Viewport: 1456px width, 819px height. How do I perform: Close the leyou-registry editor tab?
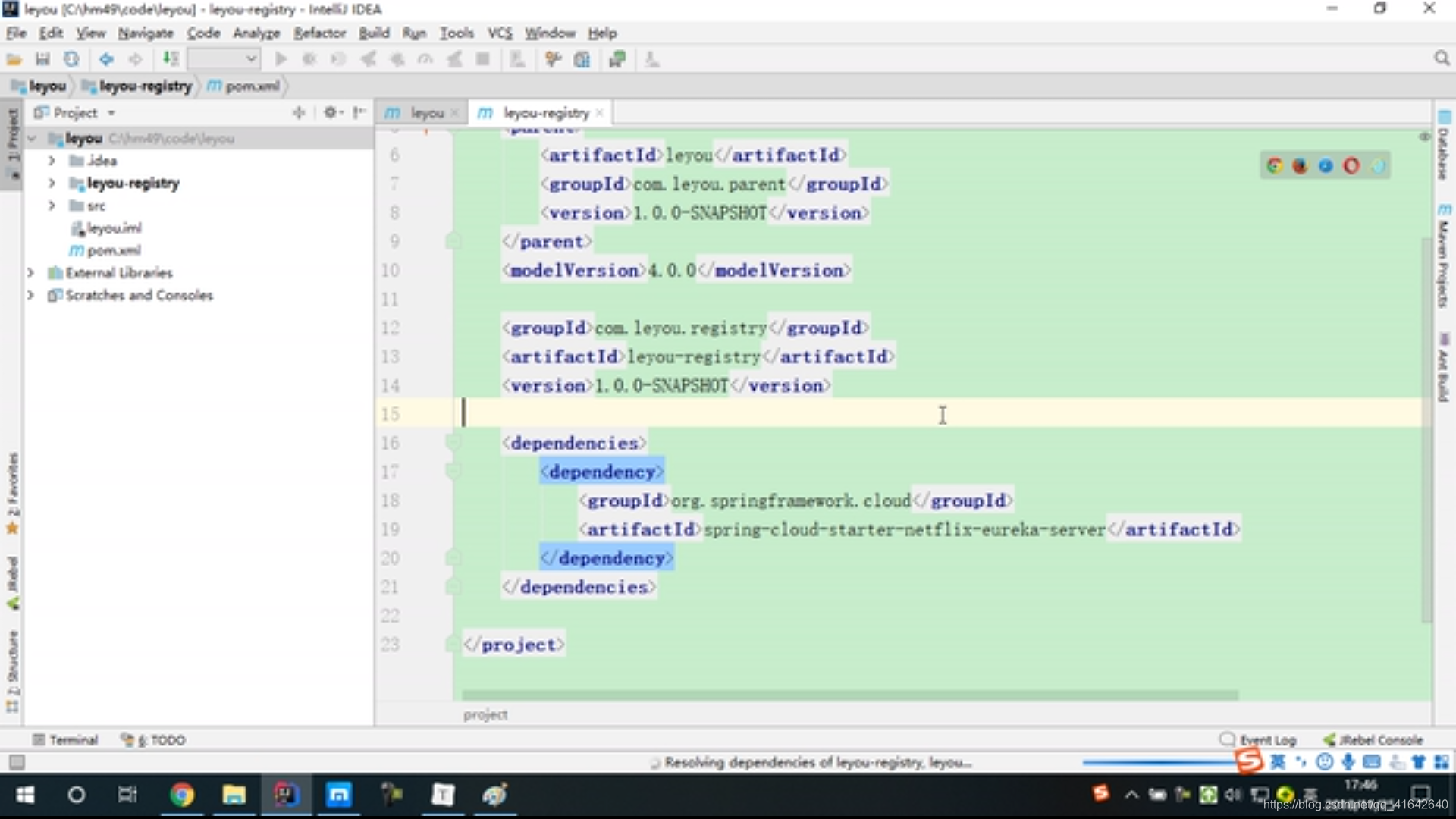point(599,113)
